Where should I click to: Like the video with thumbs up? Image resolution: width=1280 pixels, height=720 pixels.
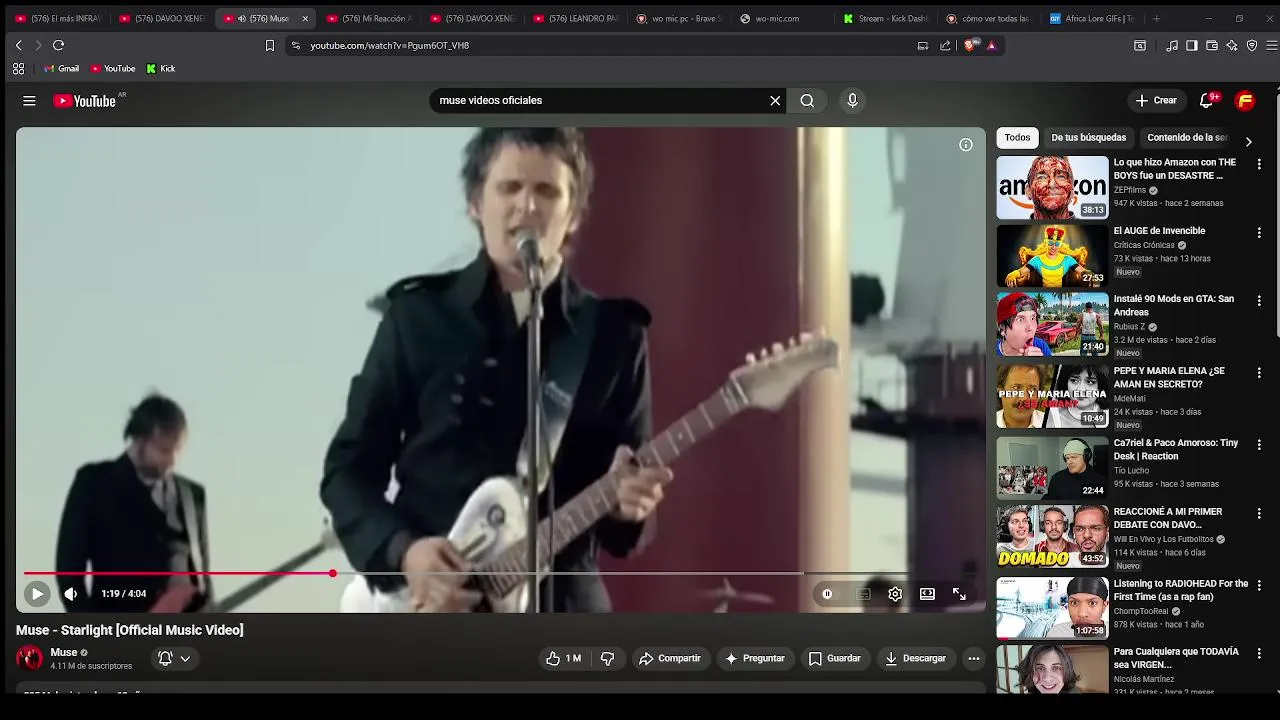pos(563,659)
